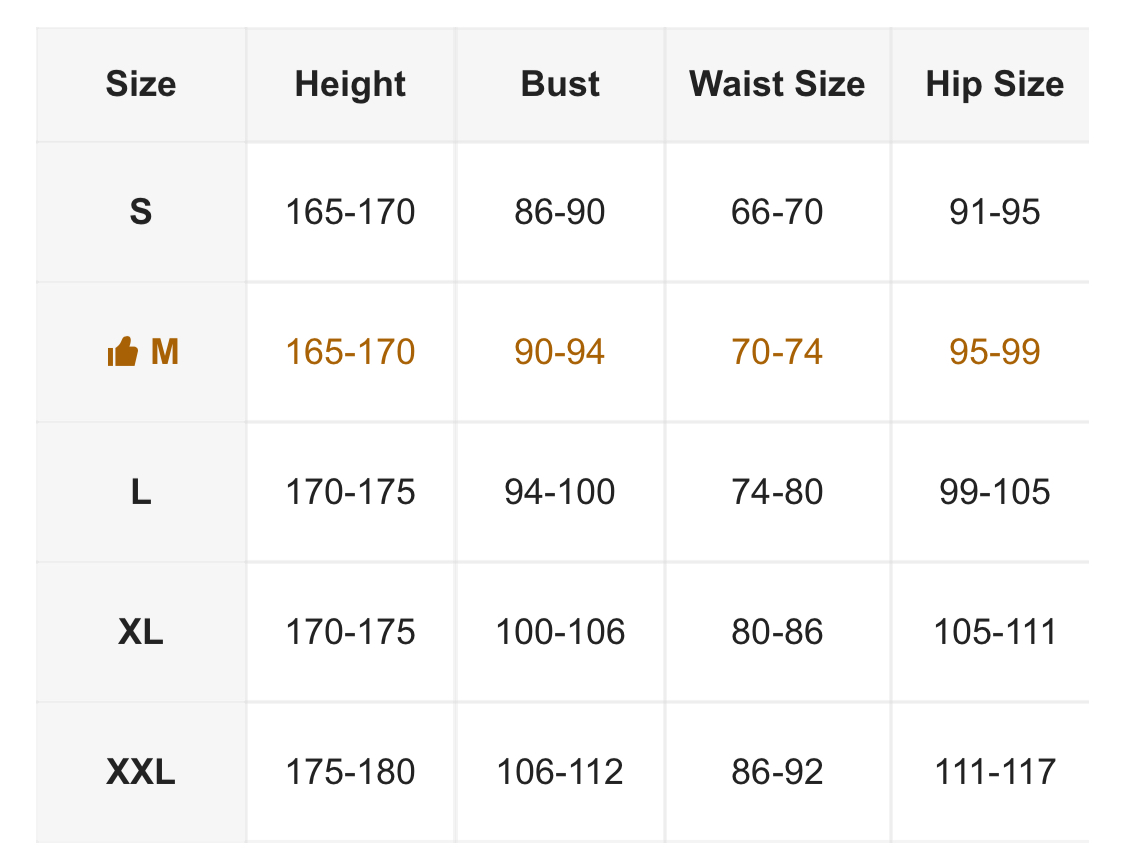
Task: Select the S size row label
Action: point(141,212)
